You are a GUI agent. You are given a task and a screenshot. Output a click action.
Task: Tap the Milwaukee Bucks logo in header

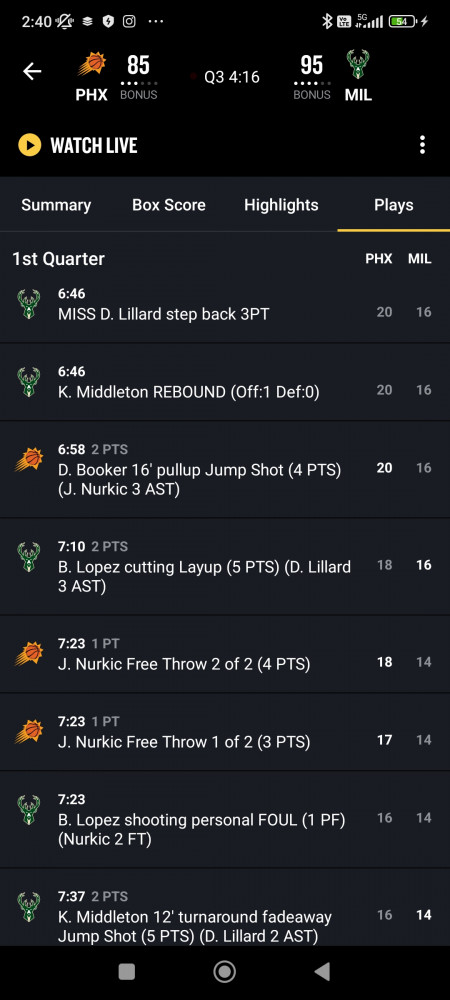click(x=358, y=64)
